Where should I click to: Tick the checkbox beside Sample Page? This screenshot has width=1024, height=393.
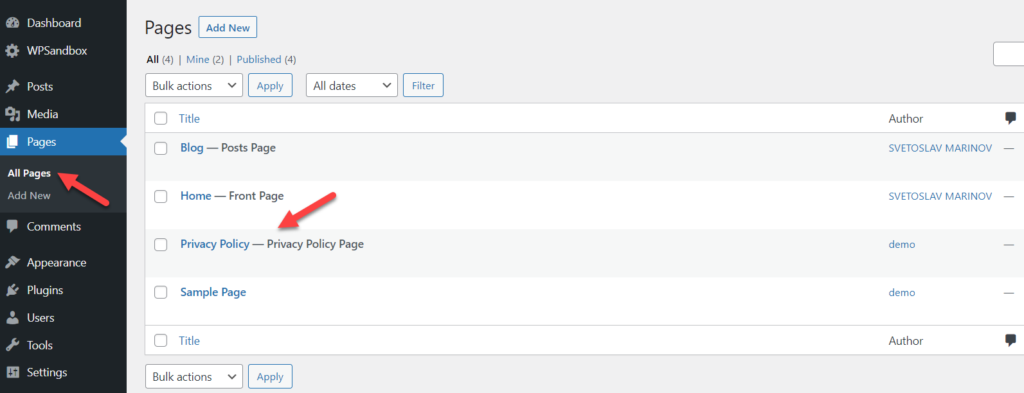161,292
